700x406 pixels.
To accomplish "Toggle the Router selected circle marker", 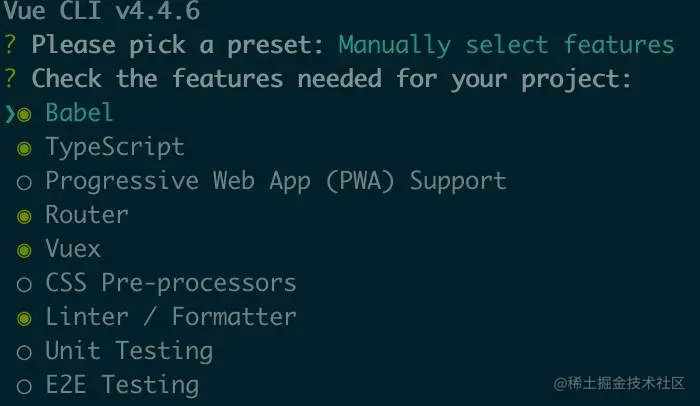I will pyautogui.click(x=24, y=217).
